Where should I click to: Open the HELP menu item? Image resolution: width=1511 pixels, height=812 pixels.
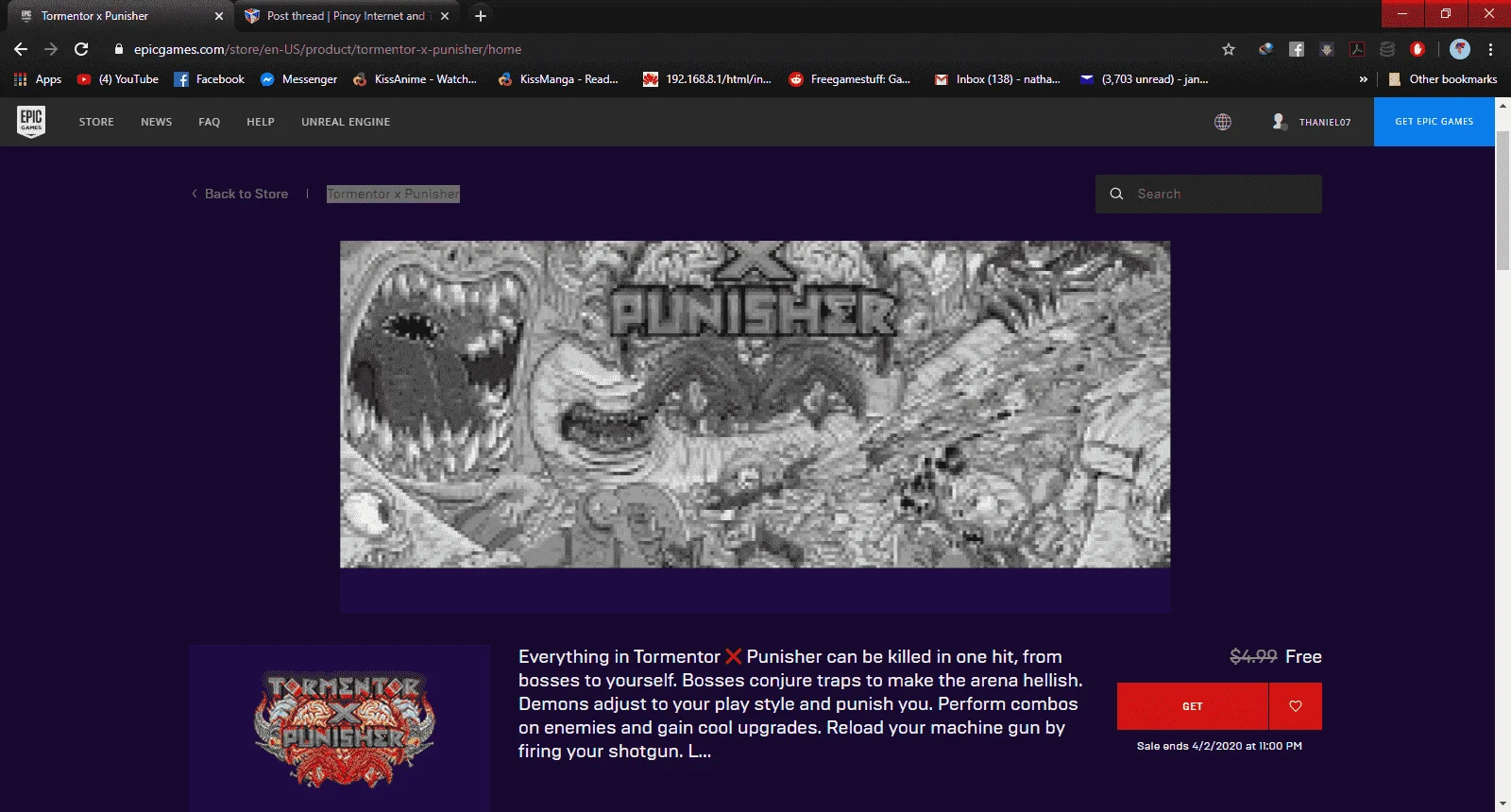(x=261, y=122)
